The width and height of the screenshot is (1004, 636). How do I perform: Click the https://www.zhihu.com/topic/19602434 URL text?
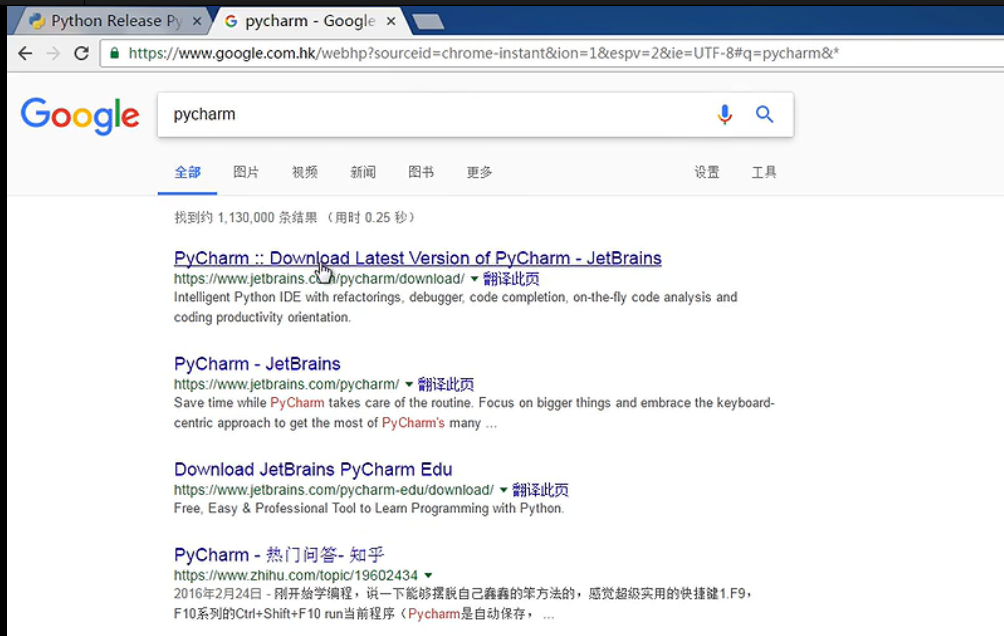(296, 576)
